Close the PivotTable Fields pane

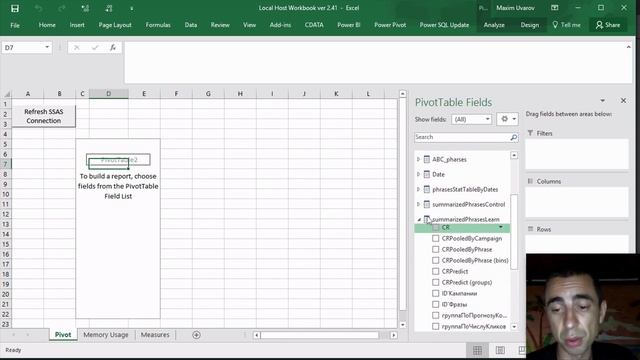[623, 100]
